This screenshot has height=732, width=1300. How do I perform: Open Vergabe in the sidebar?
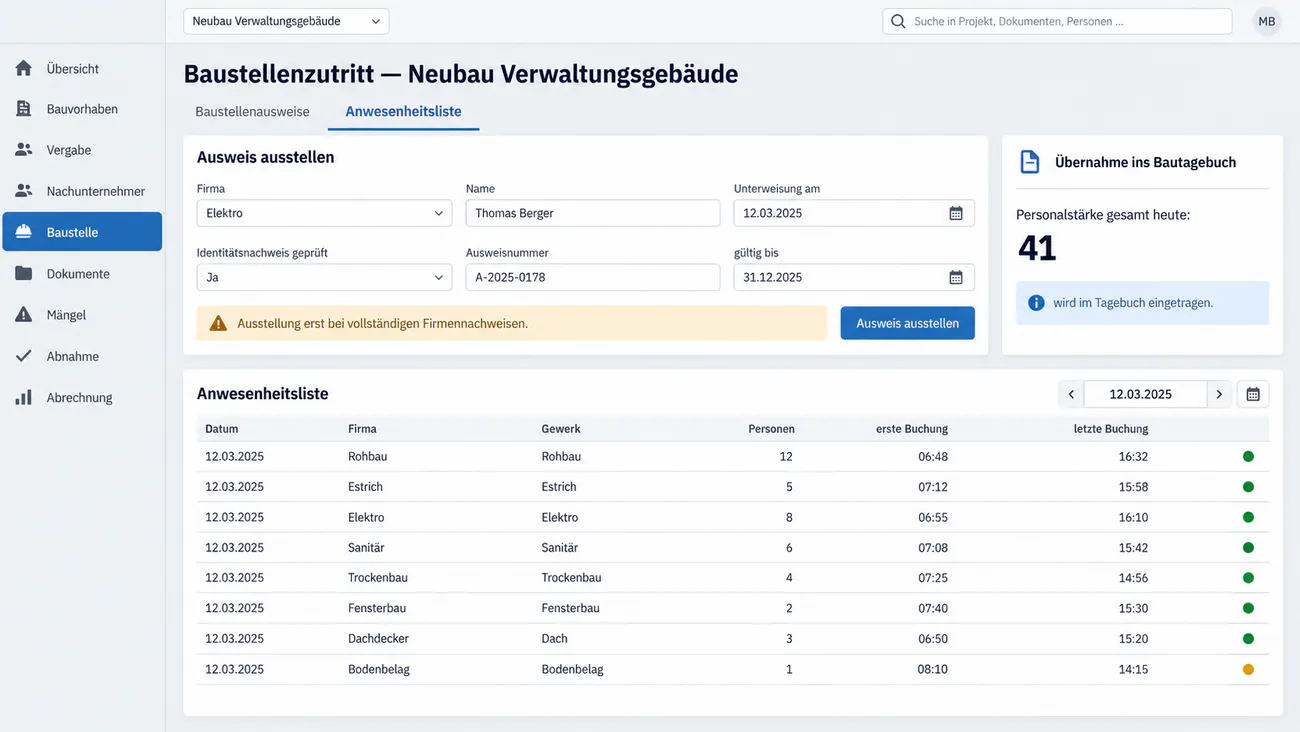82,150
